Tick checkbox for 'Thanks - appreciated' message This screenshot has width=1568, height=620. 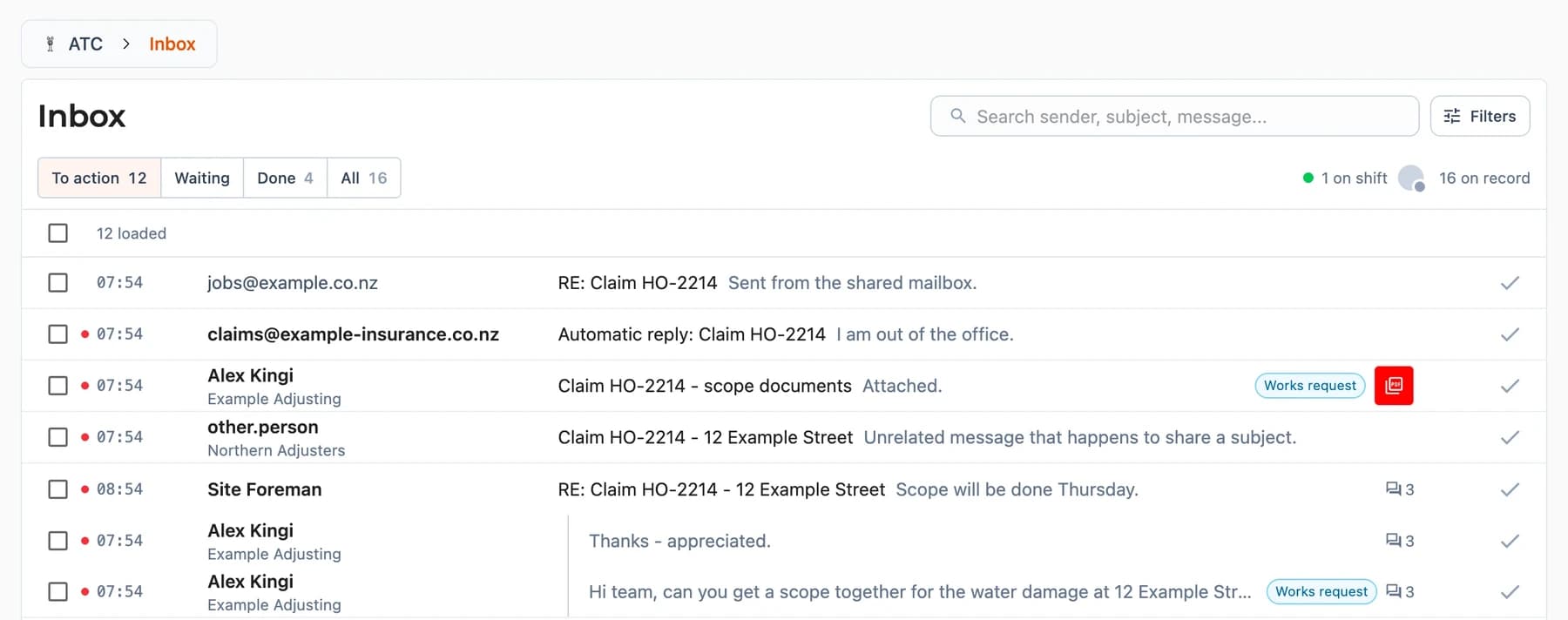(x=58, y=541)
